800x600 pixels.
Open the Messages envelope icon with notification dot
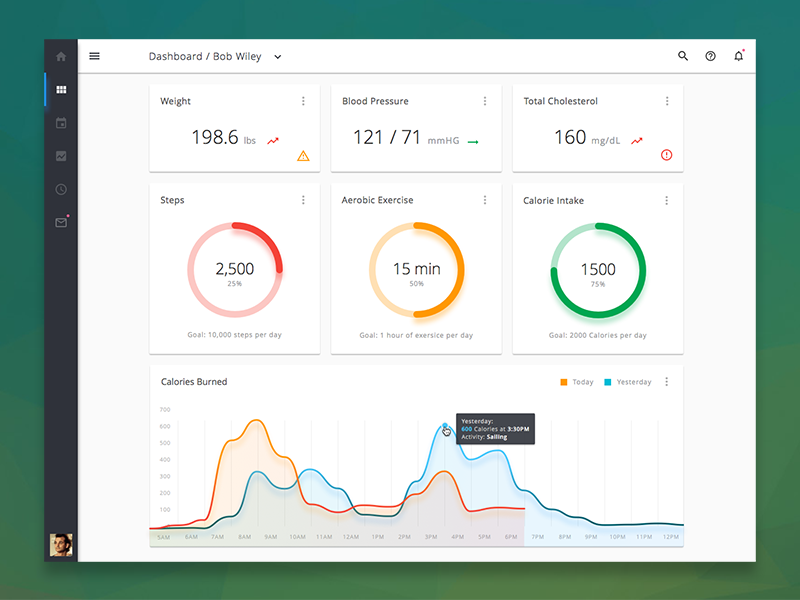point(60,222)
